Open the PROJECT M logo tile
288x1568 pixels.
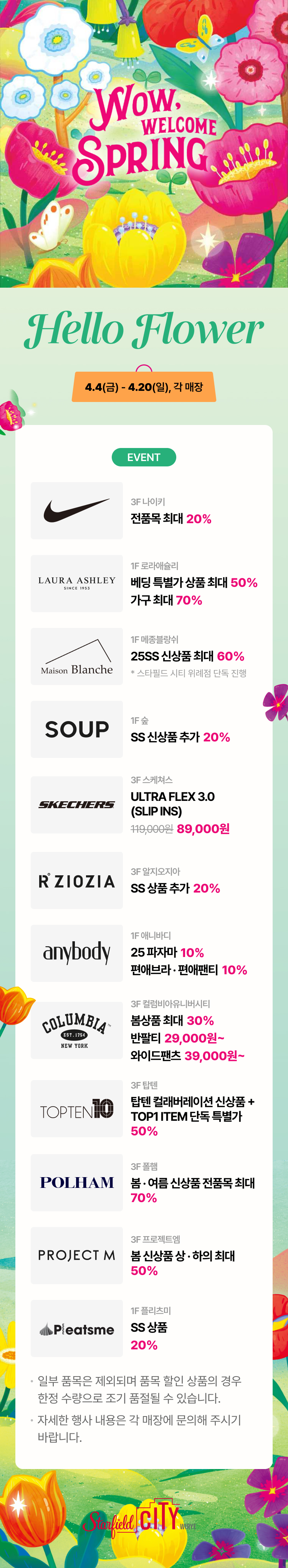77,1255
